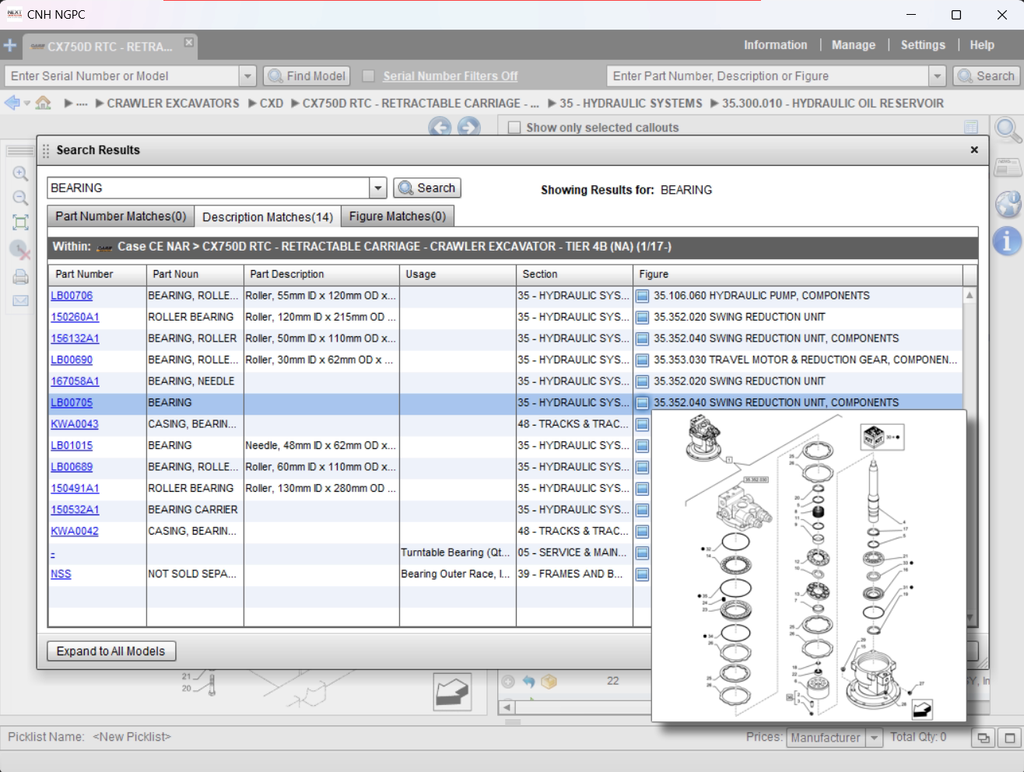Close the Search Results dialog
1024x772 pixels.
coord(974,150)
